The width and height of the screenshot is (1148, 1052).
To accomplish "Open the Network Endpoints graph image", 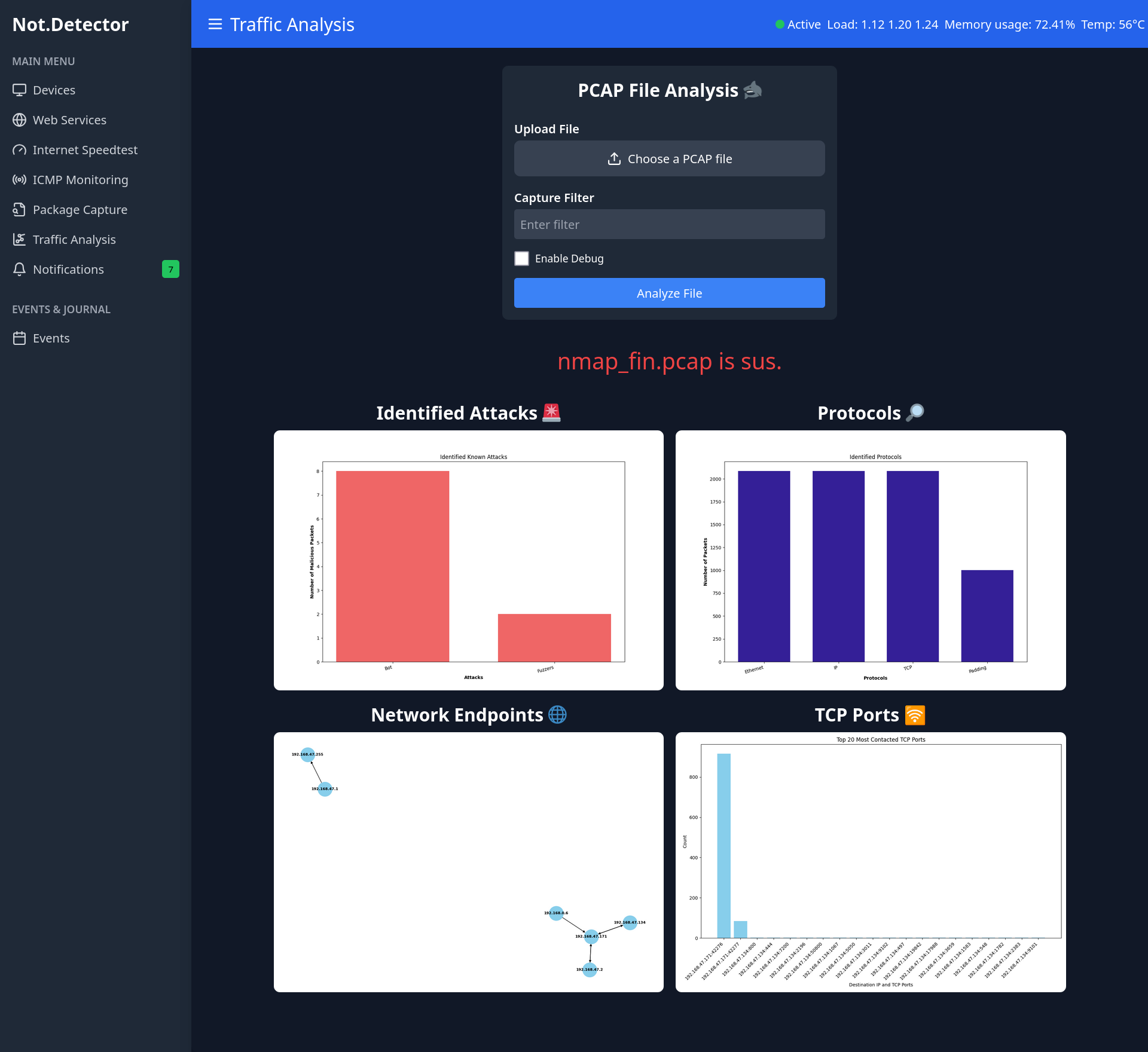I will 468,862.
